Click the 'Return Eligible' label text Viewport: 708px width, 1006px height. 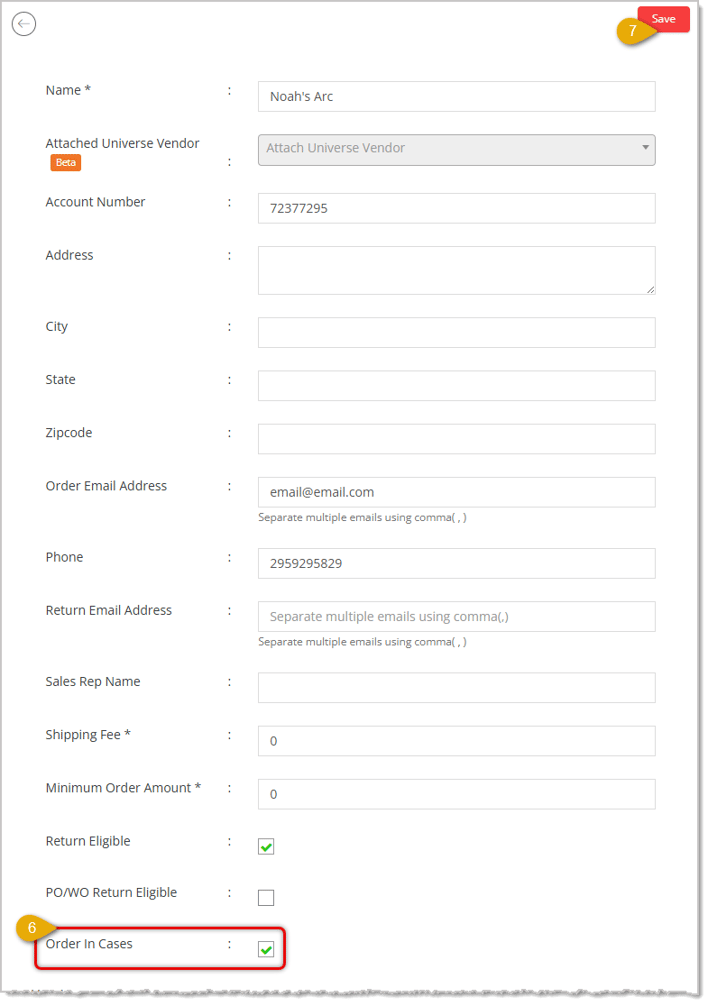pos(88,842)
